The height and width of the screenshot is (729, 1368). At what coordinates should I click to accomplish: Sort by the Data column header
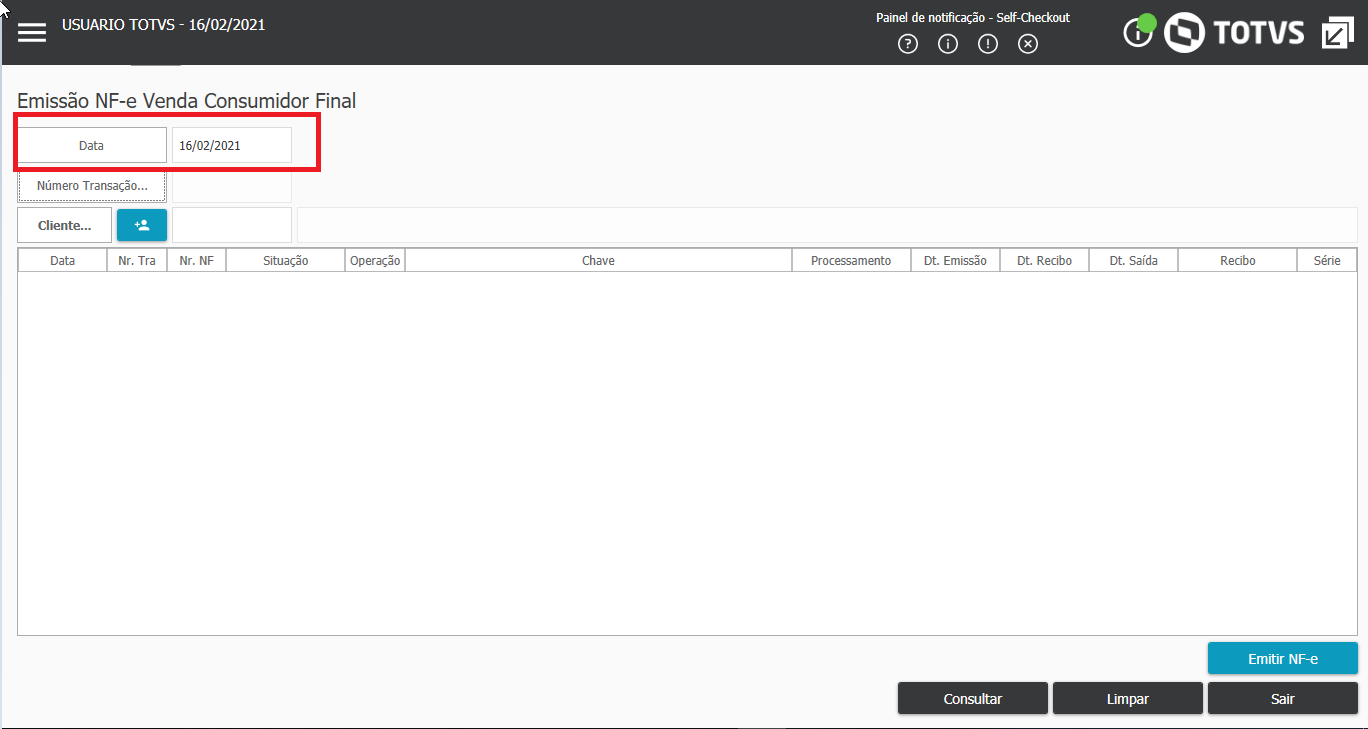click(x=62, y=260)
